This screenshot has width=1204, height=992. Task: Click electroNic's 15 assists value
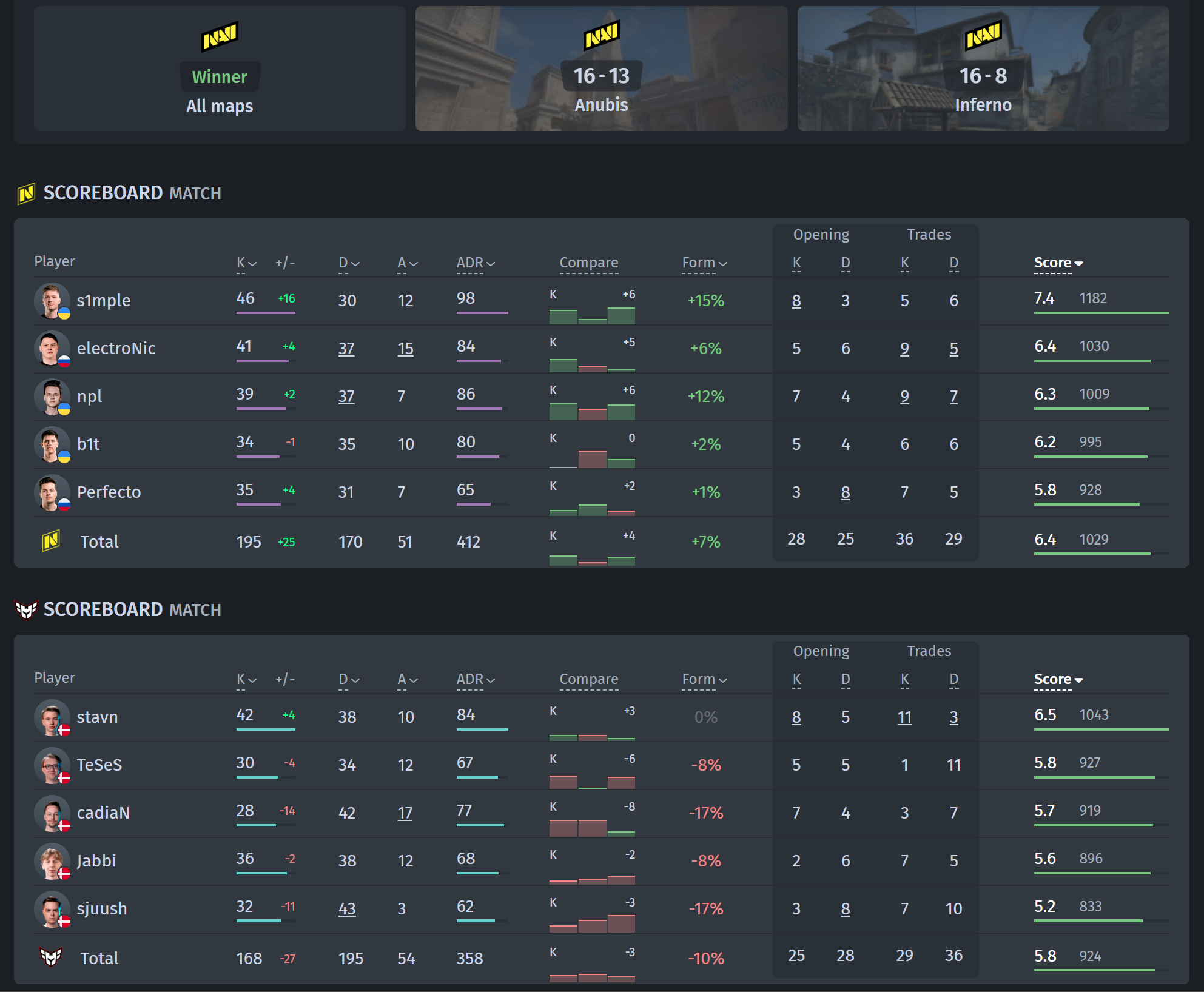coord(405,349)
